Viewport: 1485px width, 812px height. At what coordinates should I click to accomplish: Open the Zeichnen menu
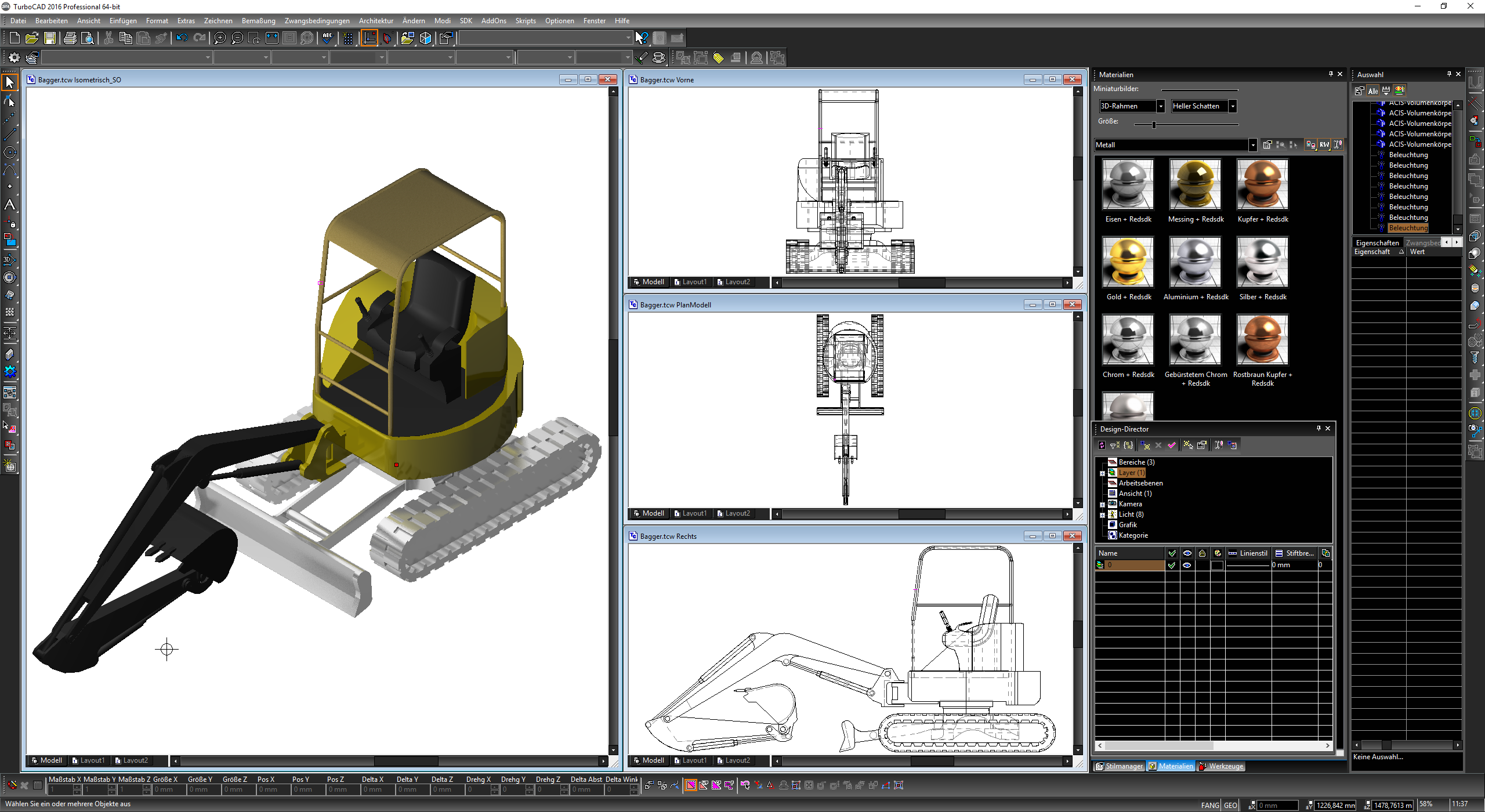pos(218,20)
